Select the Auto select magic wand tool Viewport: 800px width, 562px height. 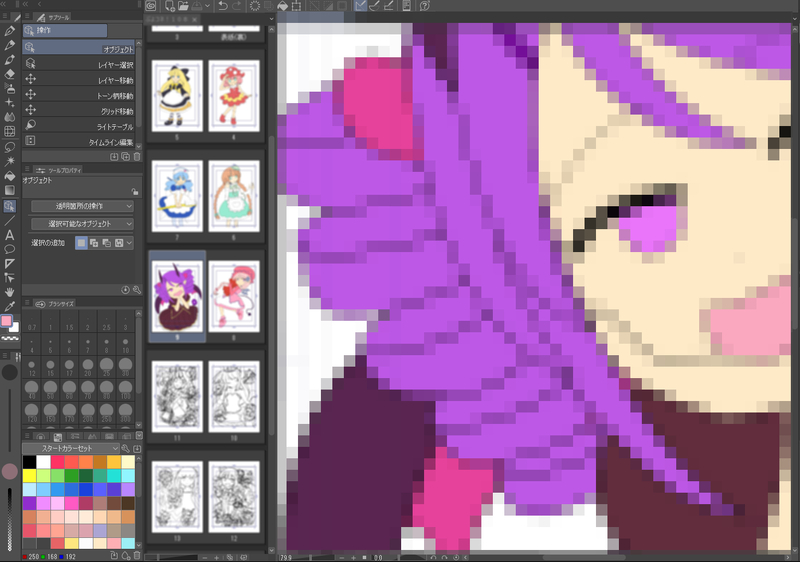pyautogui.click(x=10, y=162)
